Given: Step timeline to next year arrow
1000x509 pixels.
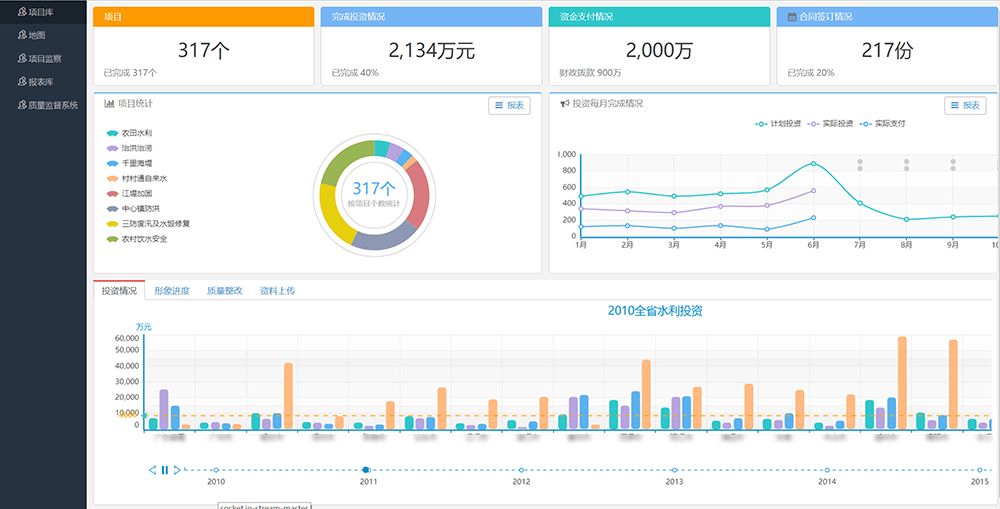Looking at the screenshot, I should 176,470.
